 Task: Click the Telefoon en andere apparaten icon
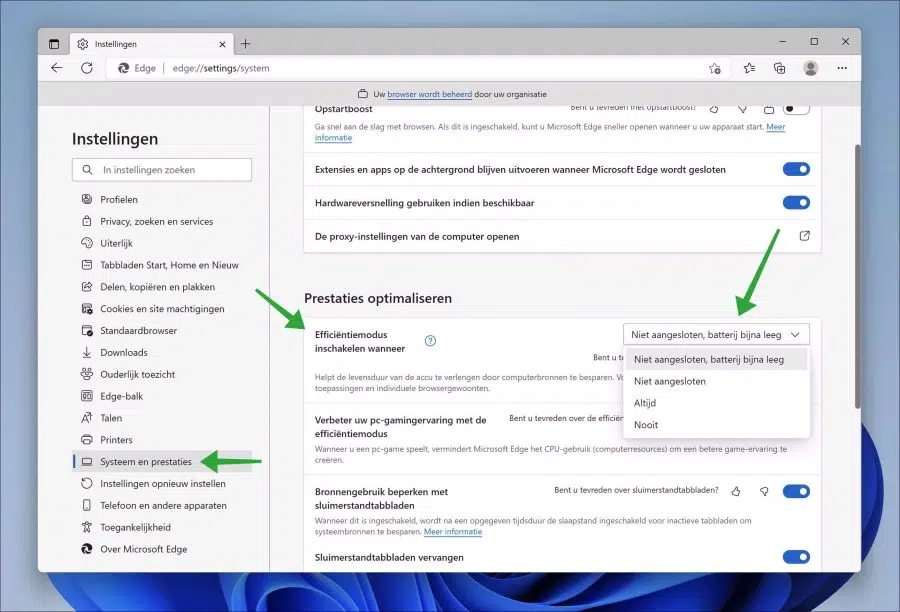click(87, 505)
